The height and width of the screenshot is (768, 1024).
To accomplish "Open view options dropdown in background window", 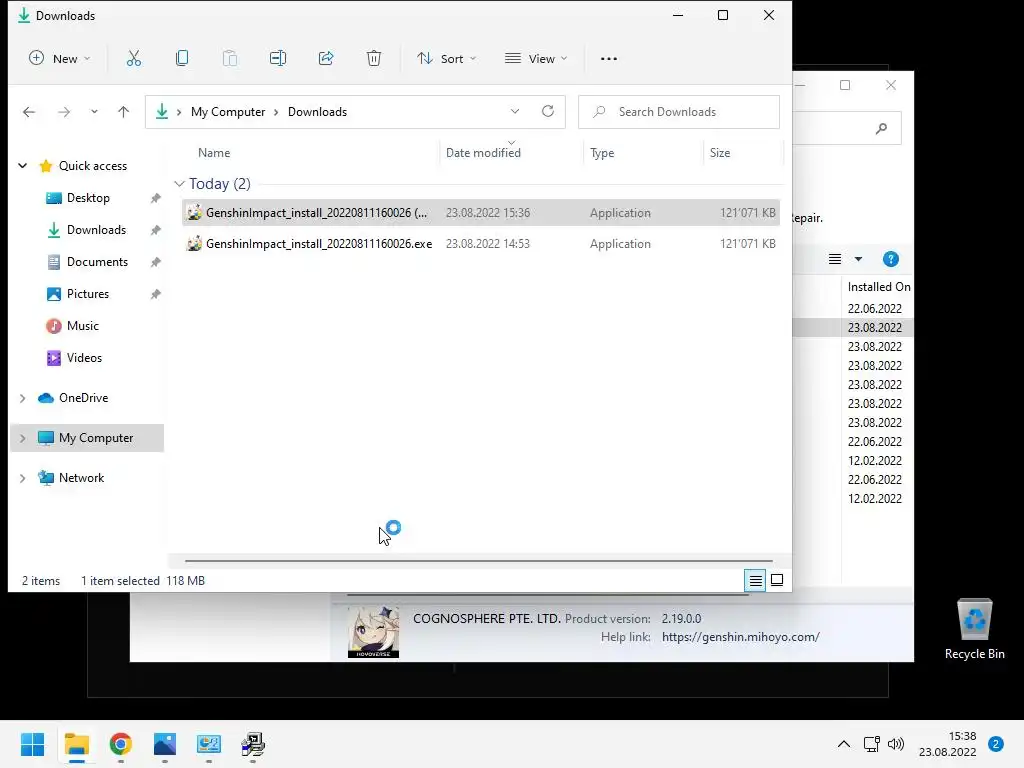I will [x=858, y=259].
